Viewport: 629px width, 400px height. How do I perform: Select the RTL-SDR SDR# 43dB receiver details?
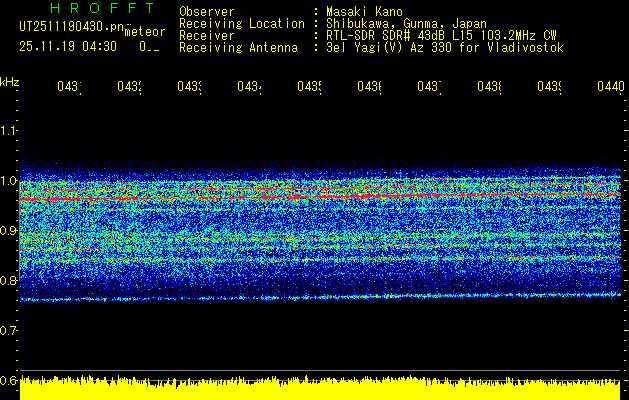[x=441, y=36]
